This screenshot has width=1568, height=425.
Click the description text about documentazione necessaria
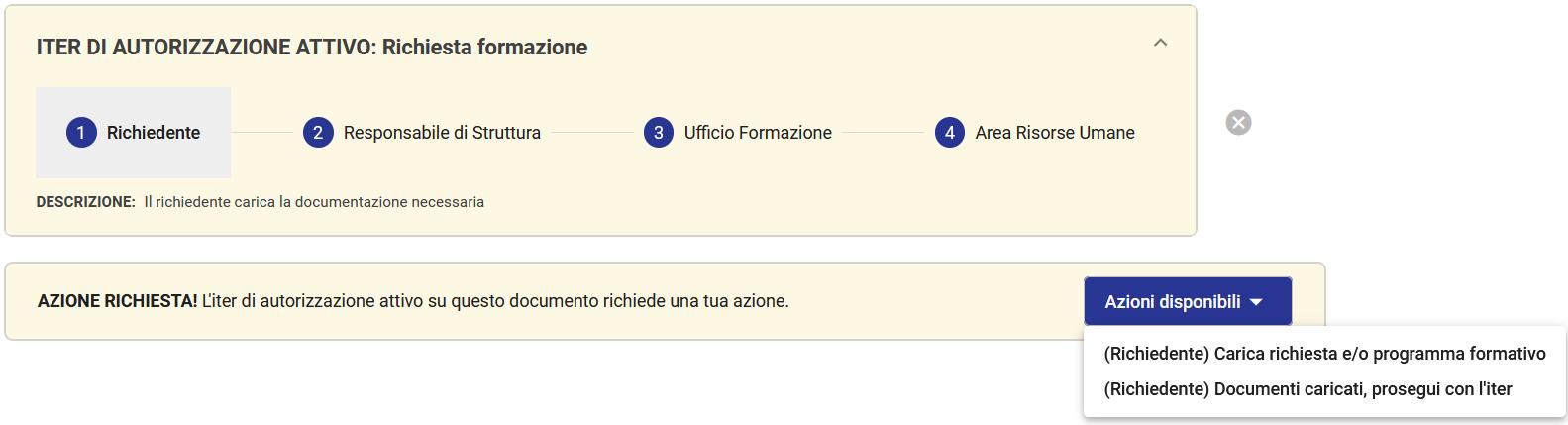point(314,202)
